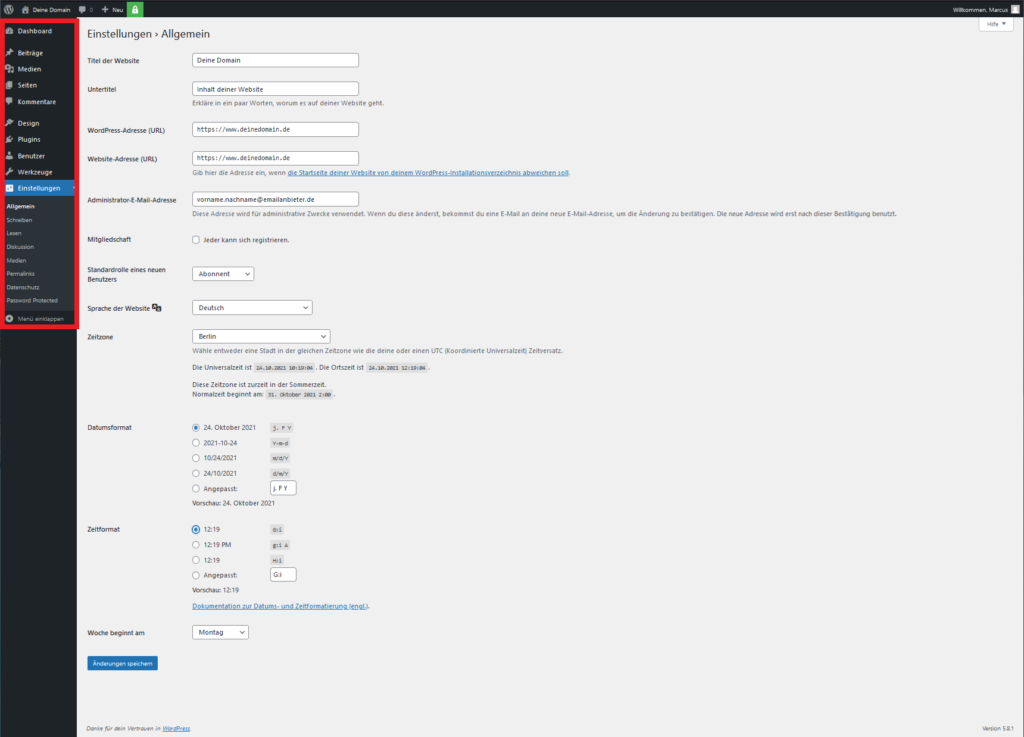Viewport: 1024px width, 737px height.
Task: Open the comments bubble in the admin bar
Action: click(x=86, y=10)
